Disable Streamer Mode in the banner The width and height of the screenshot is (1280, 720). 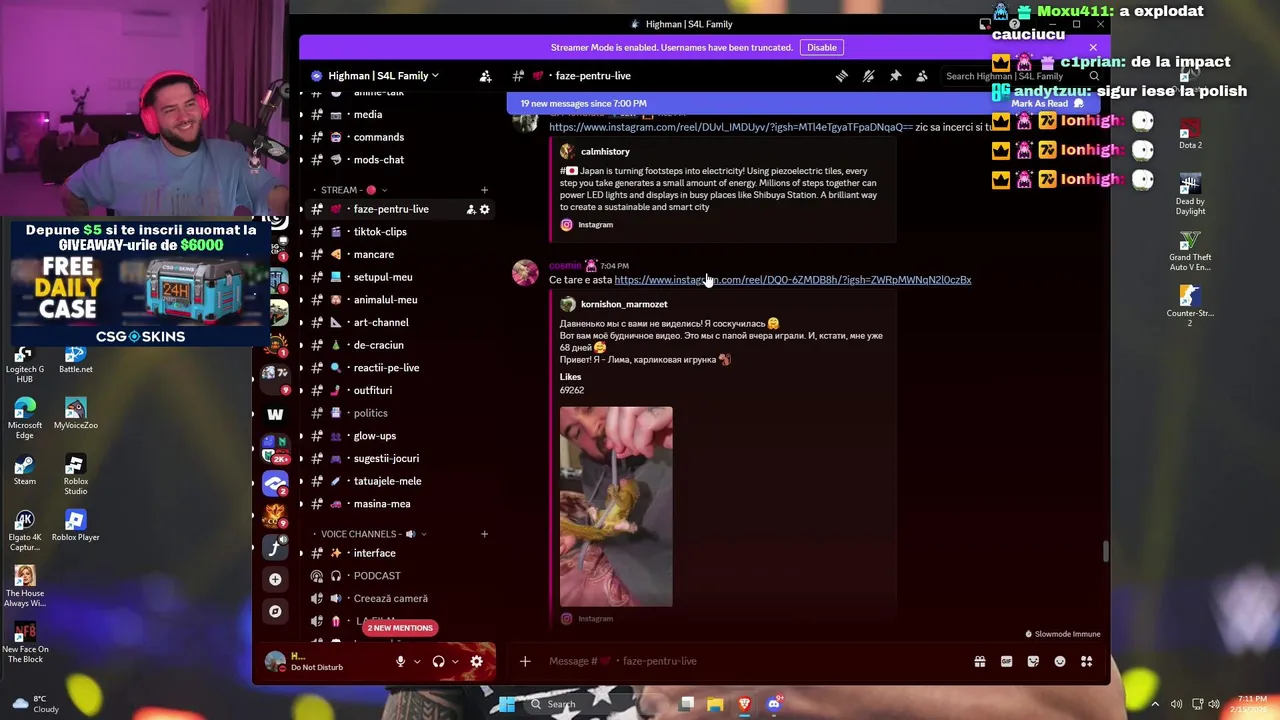pyautogui.click(x=822, y=47)
